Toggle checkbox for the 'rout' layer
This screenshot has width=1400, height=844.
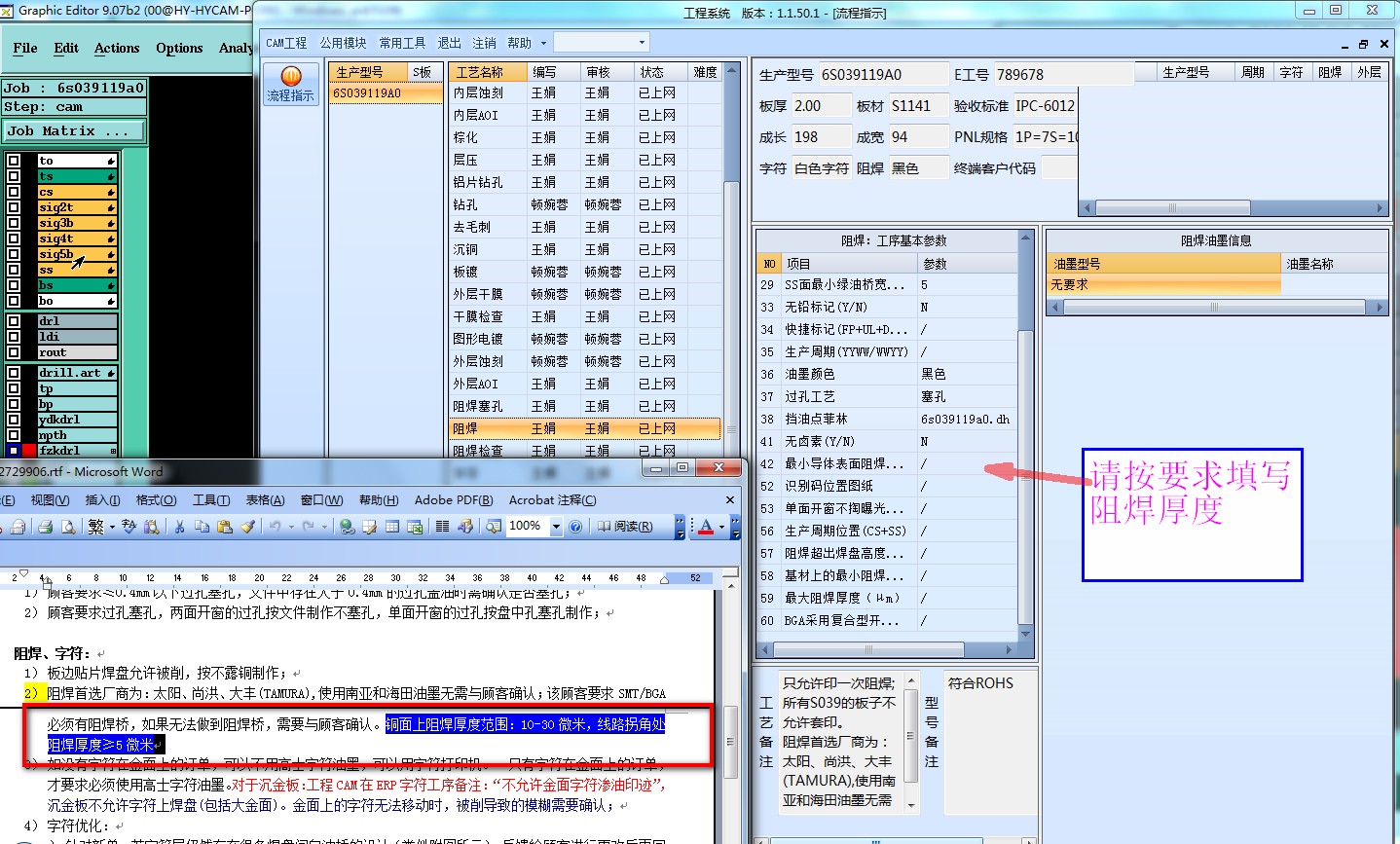14,352
